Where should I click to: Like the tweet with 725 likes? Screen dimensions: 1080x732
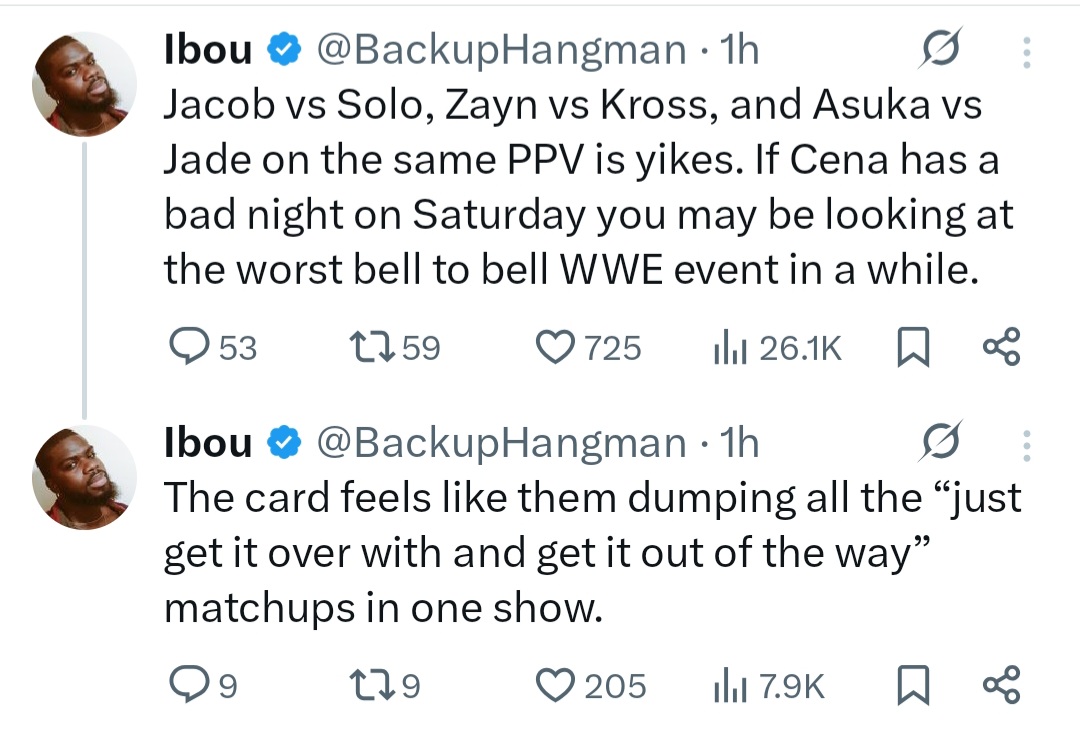pos(552,347)
